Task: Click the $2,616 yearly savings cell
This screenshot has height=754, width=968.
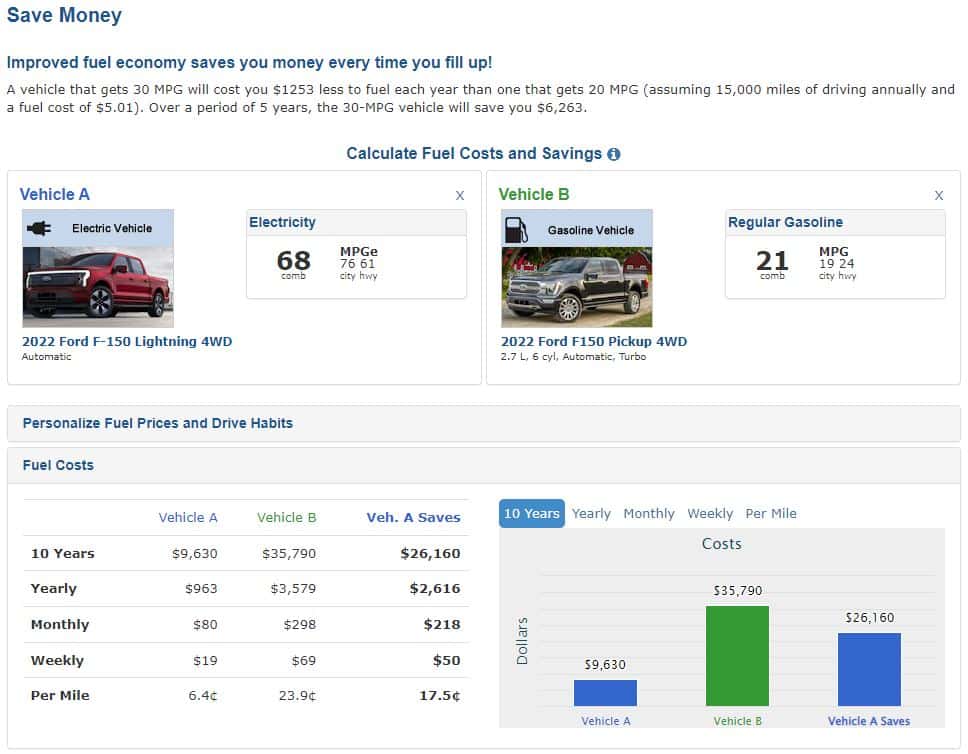Action: [x=435, y=589]
